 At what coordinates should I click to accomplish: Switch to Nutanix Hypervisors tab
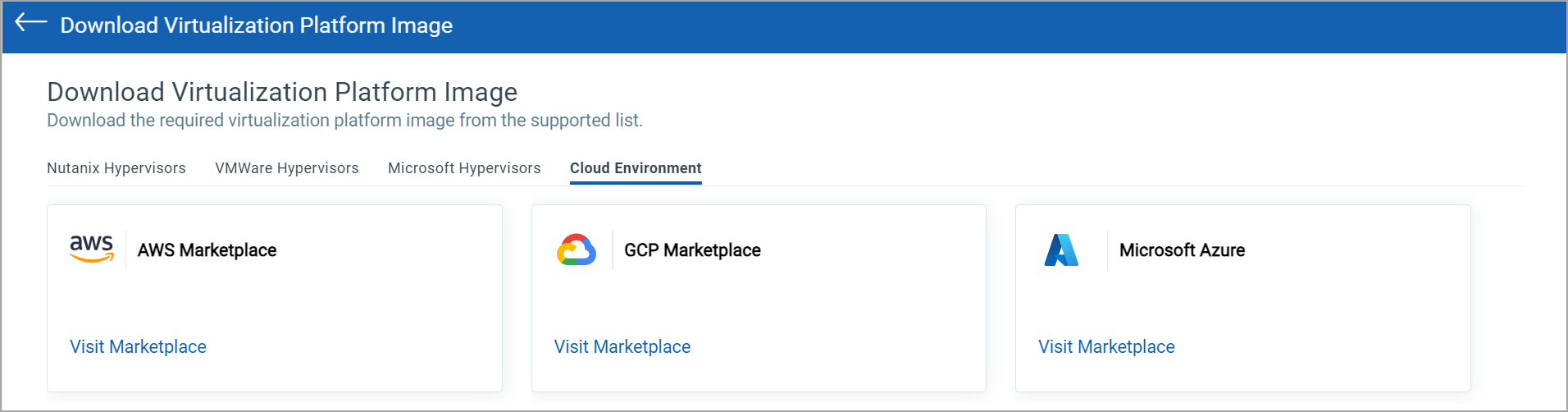coord(116,168)
